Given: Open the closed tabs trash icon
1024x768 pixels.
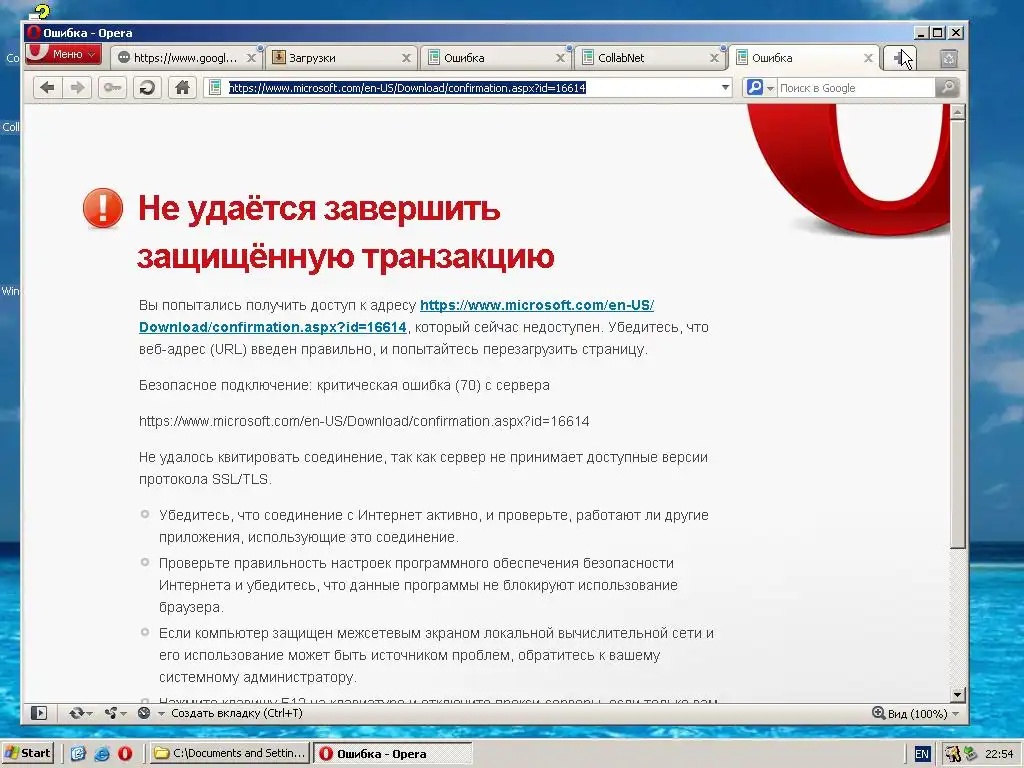Looking at the screenshot, I should tap(949, 59).
